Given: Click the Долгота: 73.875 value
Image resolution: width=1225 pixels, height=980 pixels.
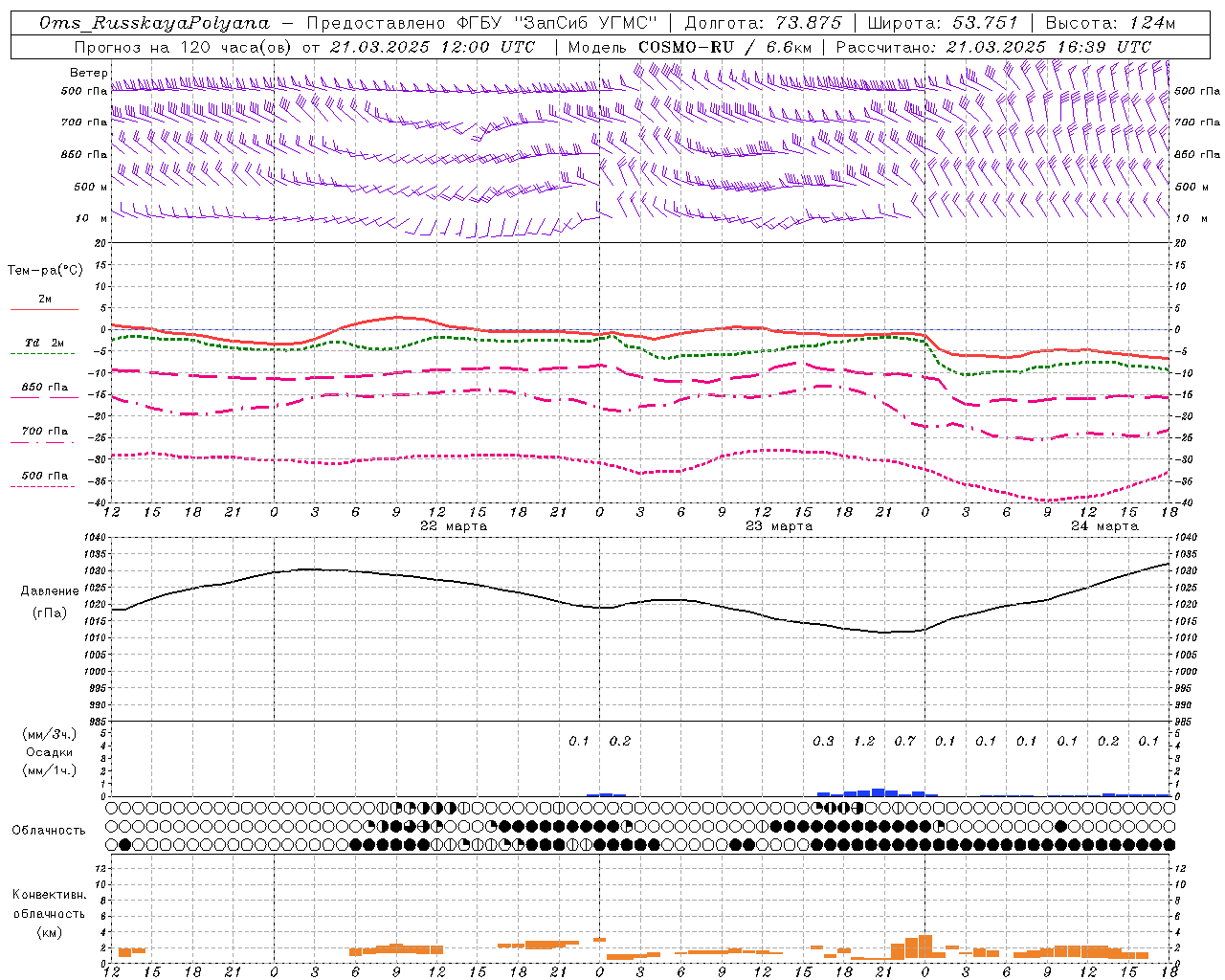Looking at the screenshot, I should point(763,23).
